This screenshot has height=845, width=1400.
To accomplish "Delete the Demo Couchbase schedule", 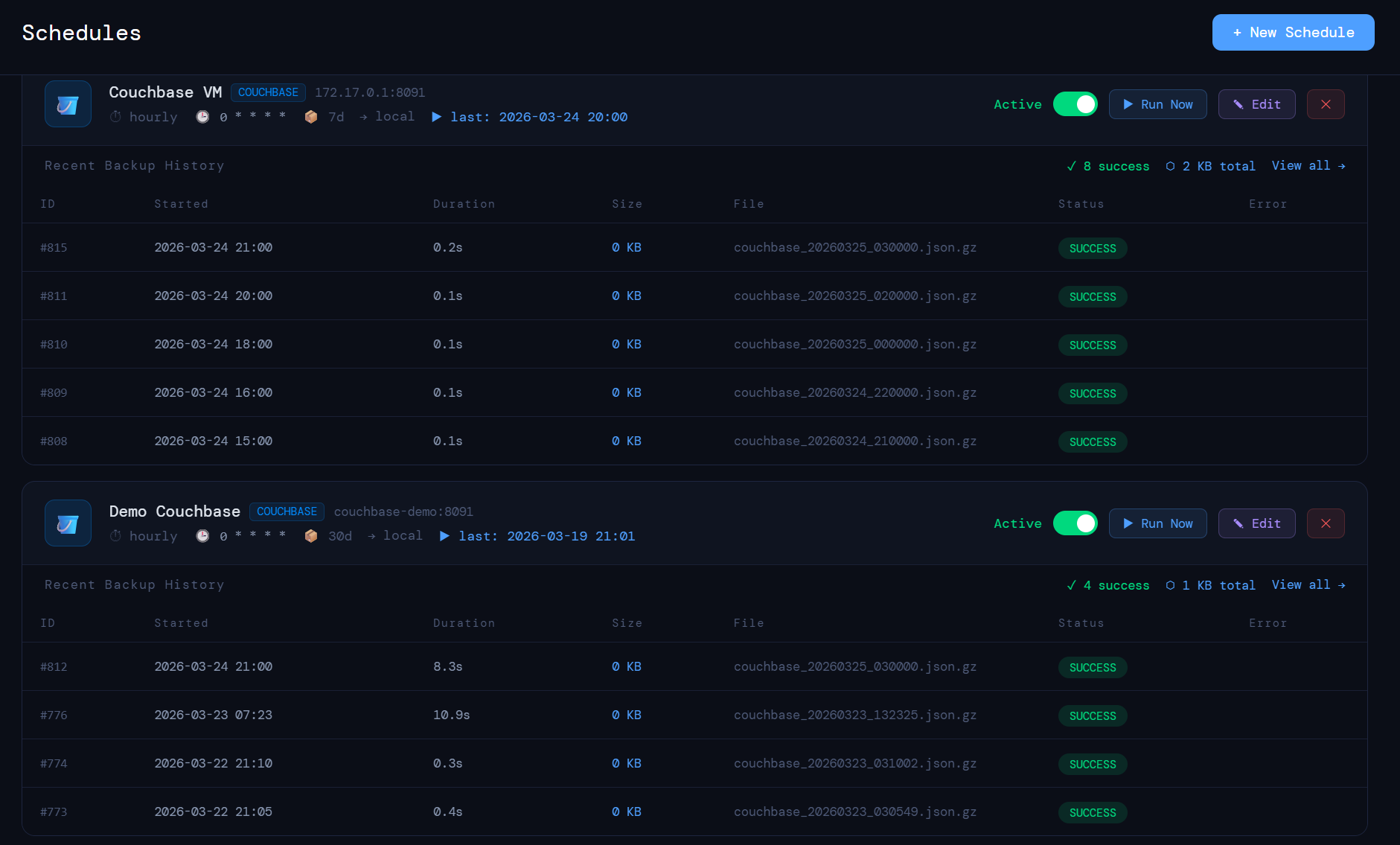I will pos(1326,523).
